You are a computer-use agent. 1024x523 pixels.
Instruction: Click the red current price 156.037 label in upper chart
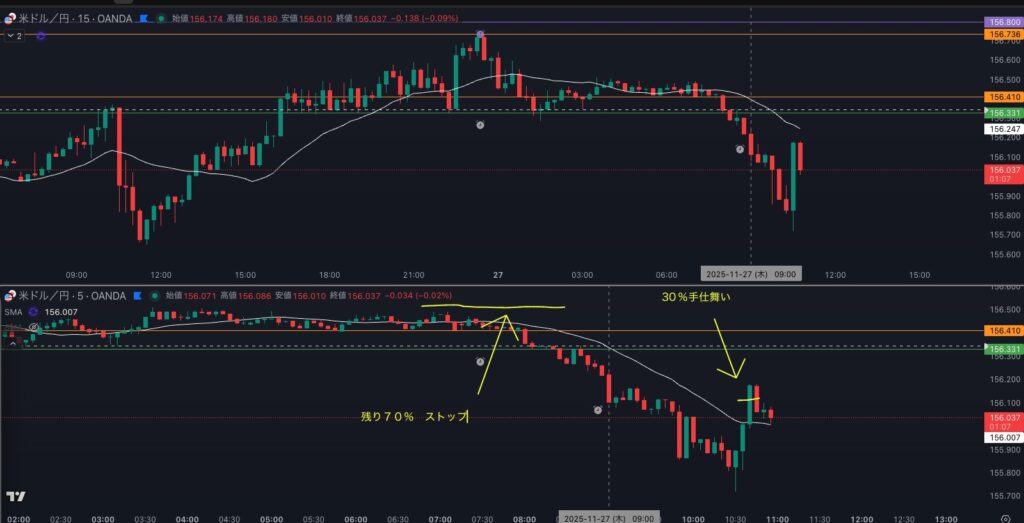pyautogui.click(x=1003, y=170)
